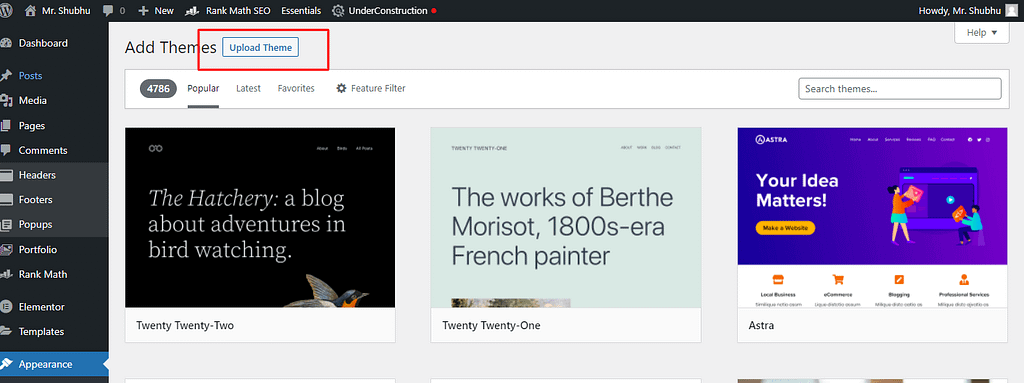Switch to the Popular themes tab

[x=203, y=88]
